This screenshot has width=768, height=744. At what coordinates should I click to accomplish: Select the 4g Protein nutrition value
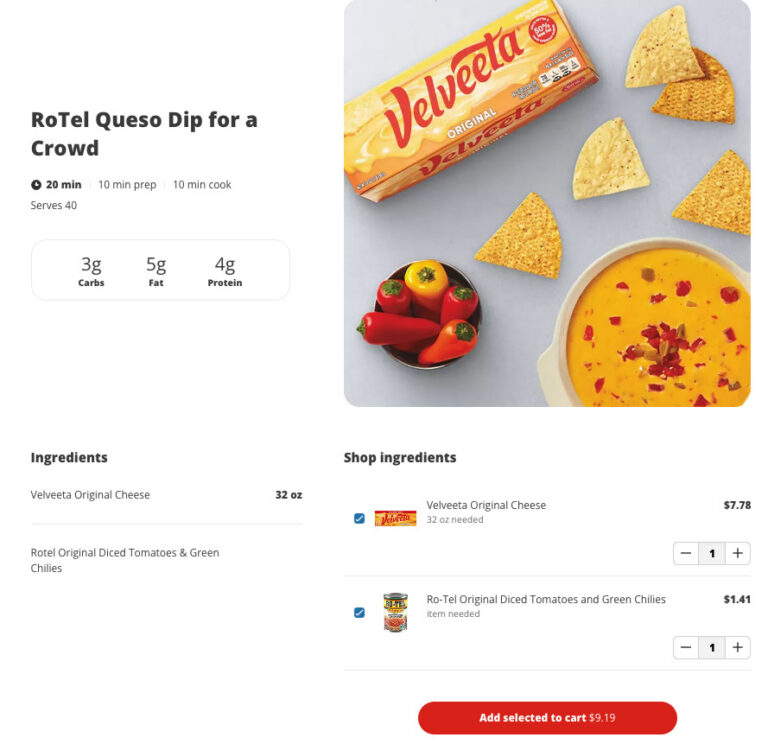[225, 270]
